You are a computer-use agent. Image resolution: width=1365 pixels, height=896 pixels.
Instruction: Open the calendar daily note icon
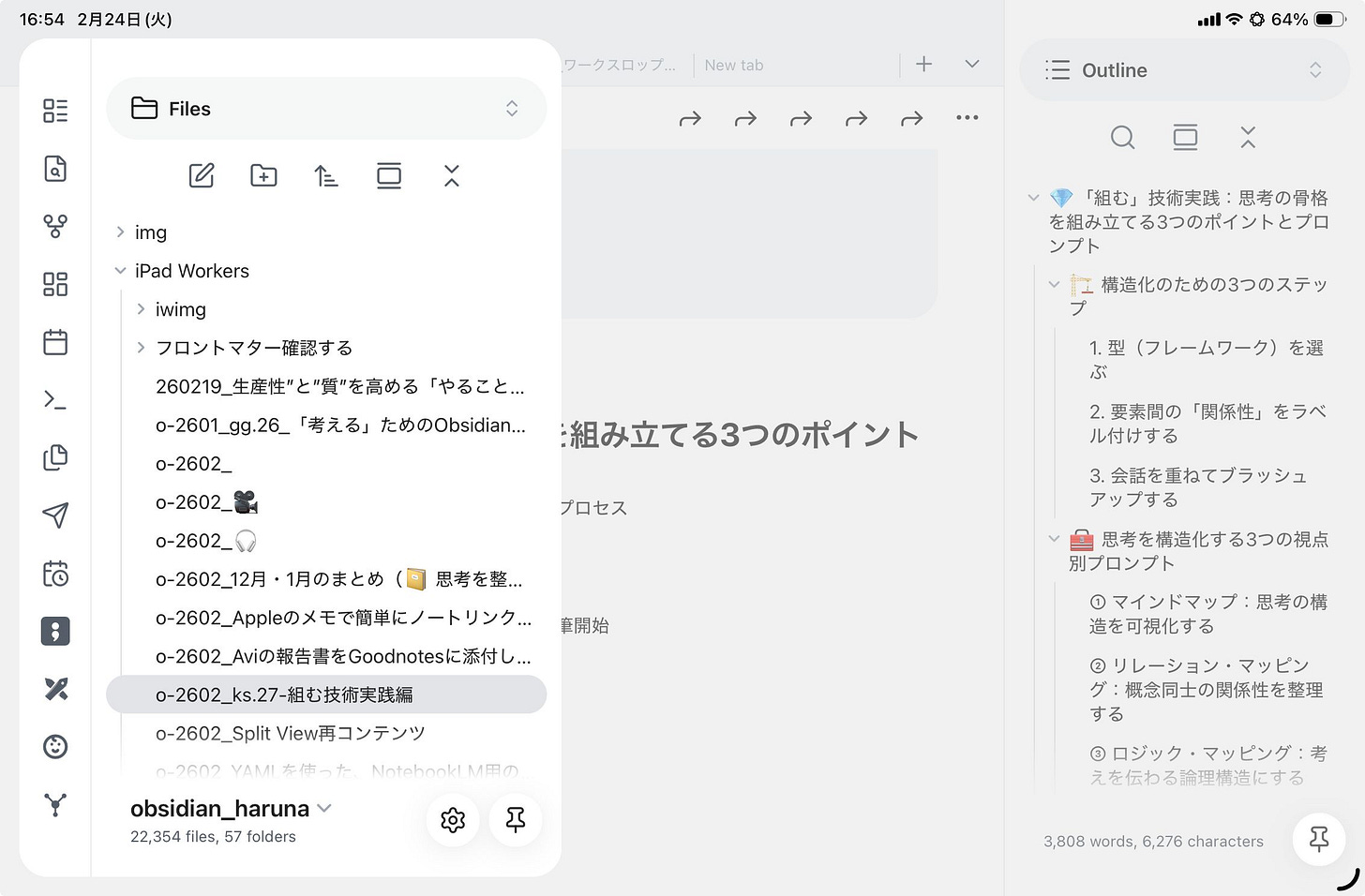click(55, 341)
